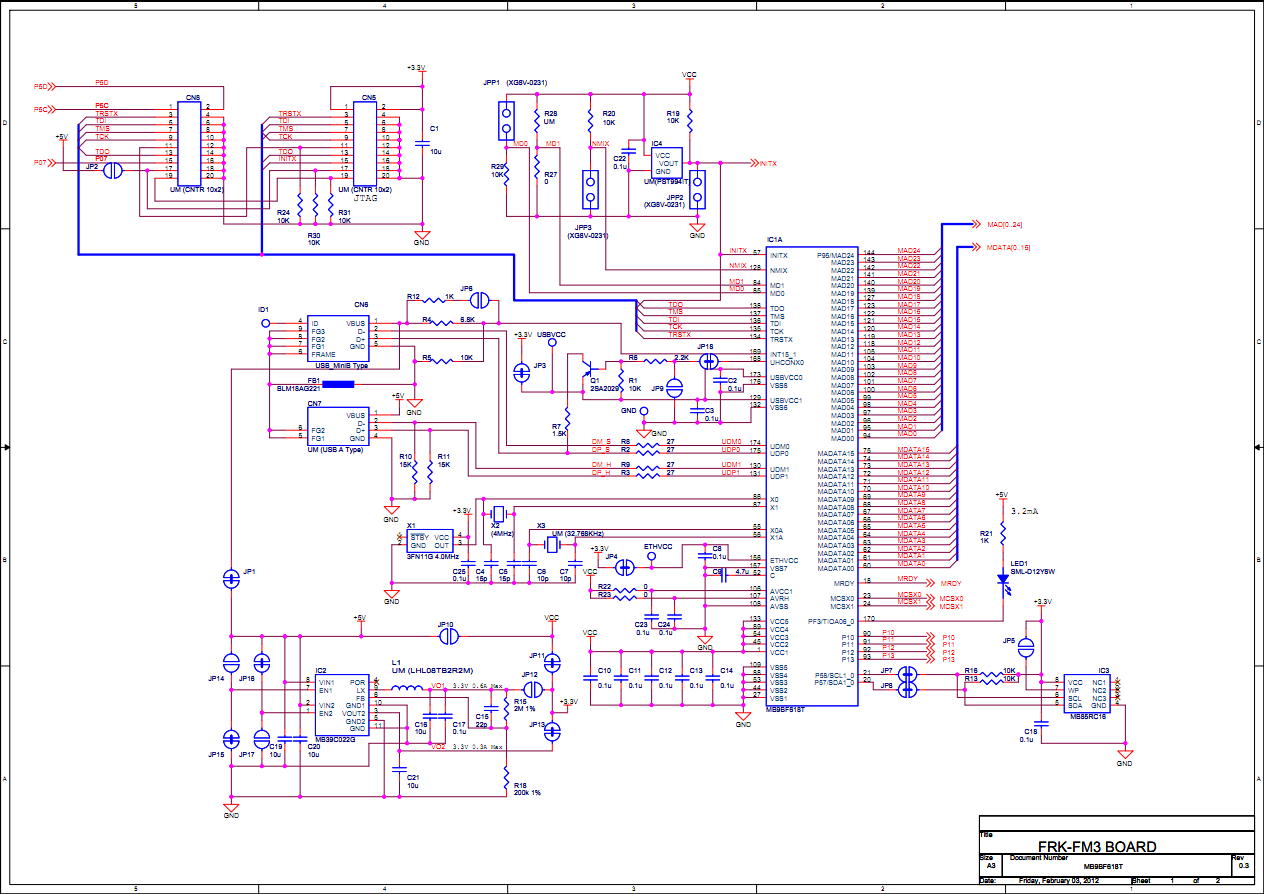Click the JP2 jumper symbol
Screen dimensions: 1264x894
[x=113, y=170]
